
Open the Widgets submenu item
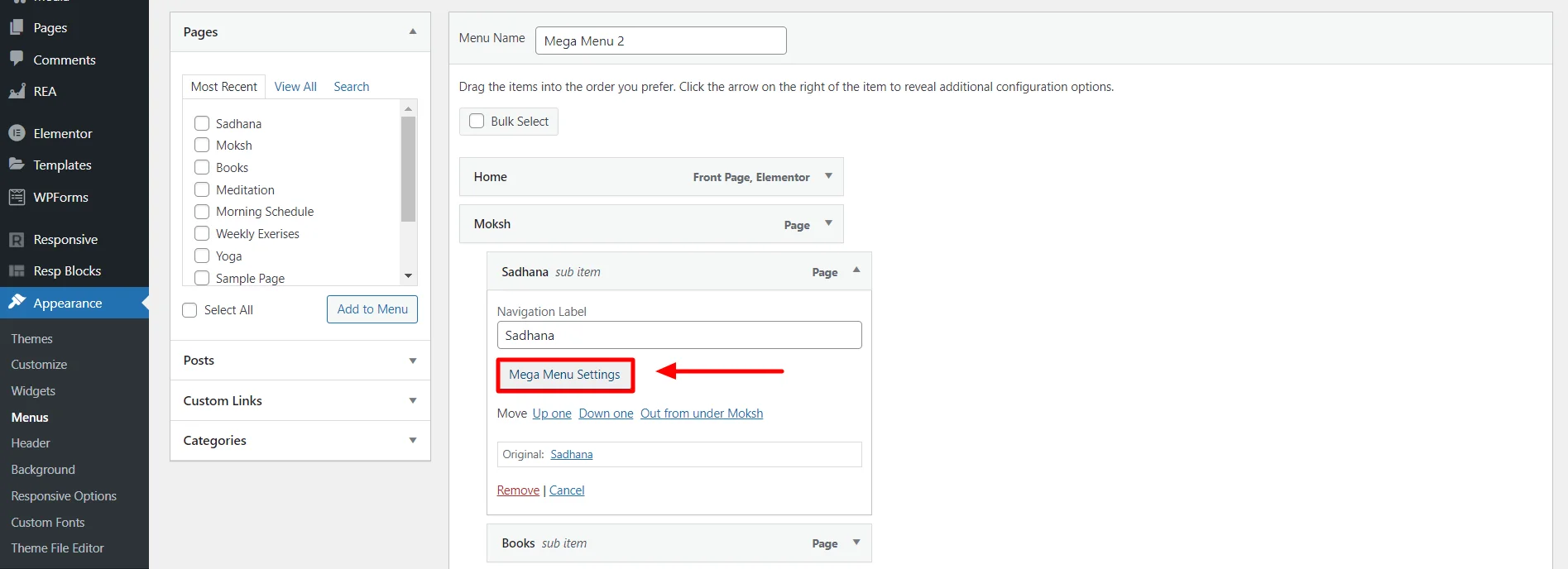(x=33, y=391)
